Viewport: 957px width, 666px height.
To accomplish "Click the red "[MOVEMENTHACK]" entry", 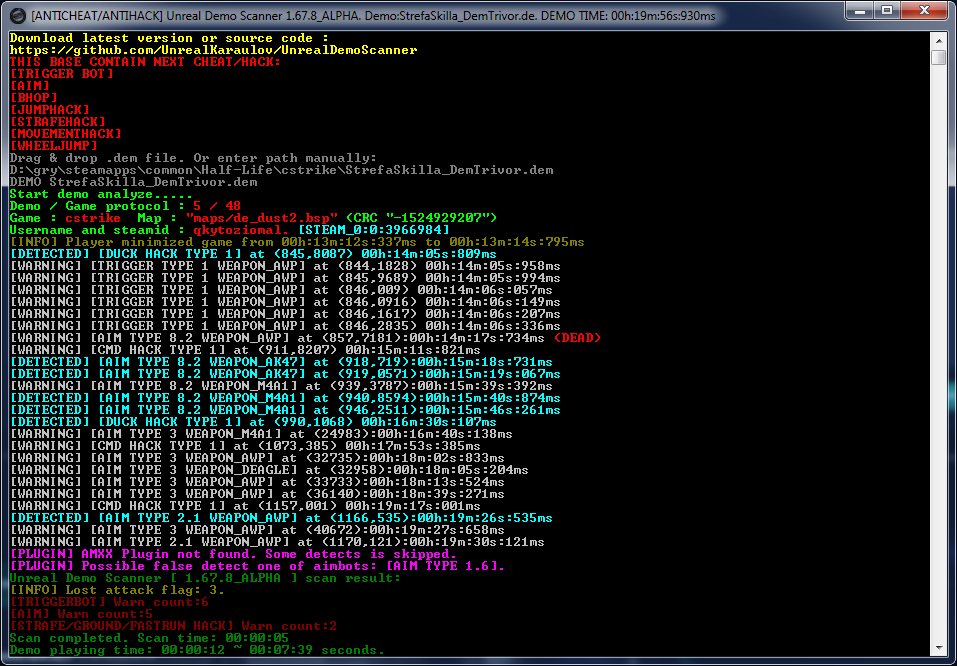I will click(x=66, y=134).
